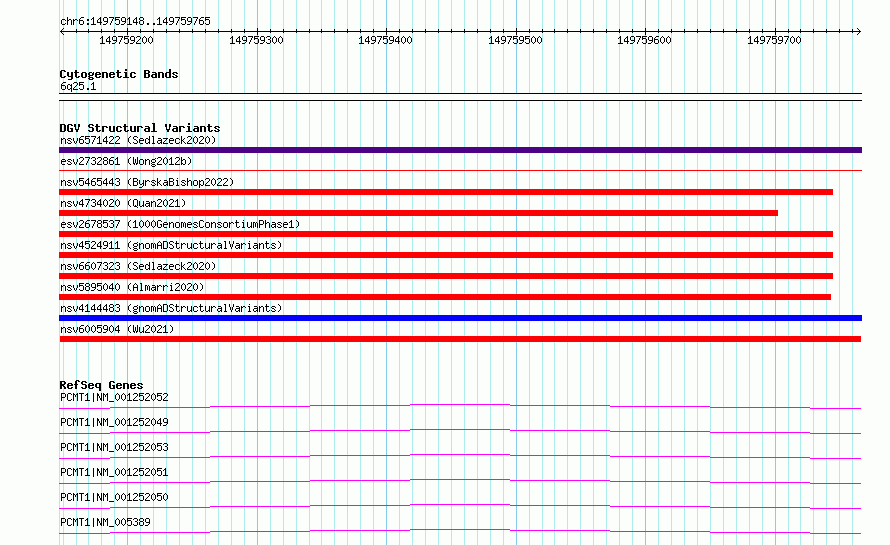Click ruler position 149759200
Screen dimensions: 890x545
127,40
